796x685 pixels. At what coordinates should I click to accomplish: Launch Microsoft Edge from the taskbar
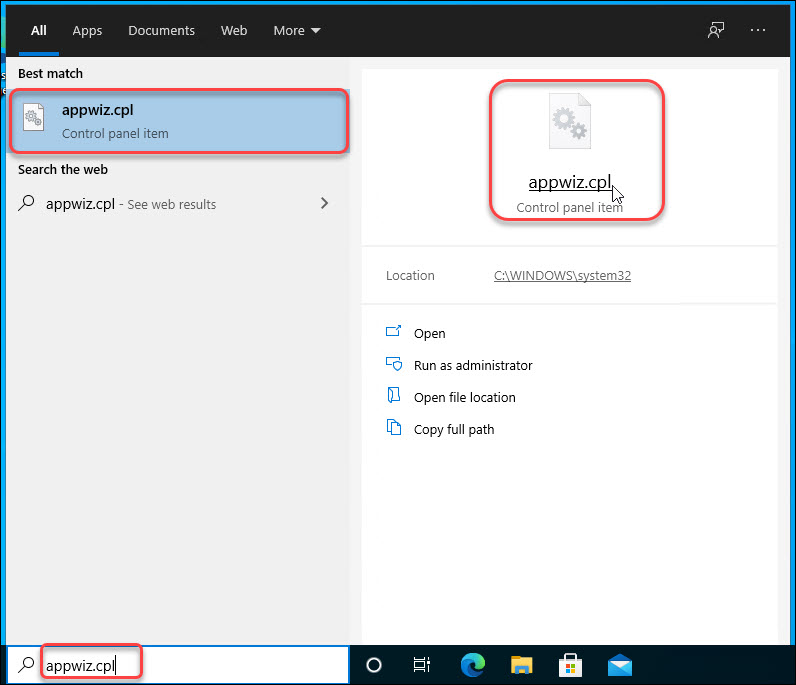coord(472,665)
